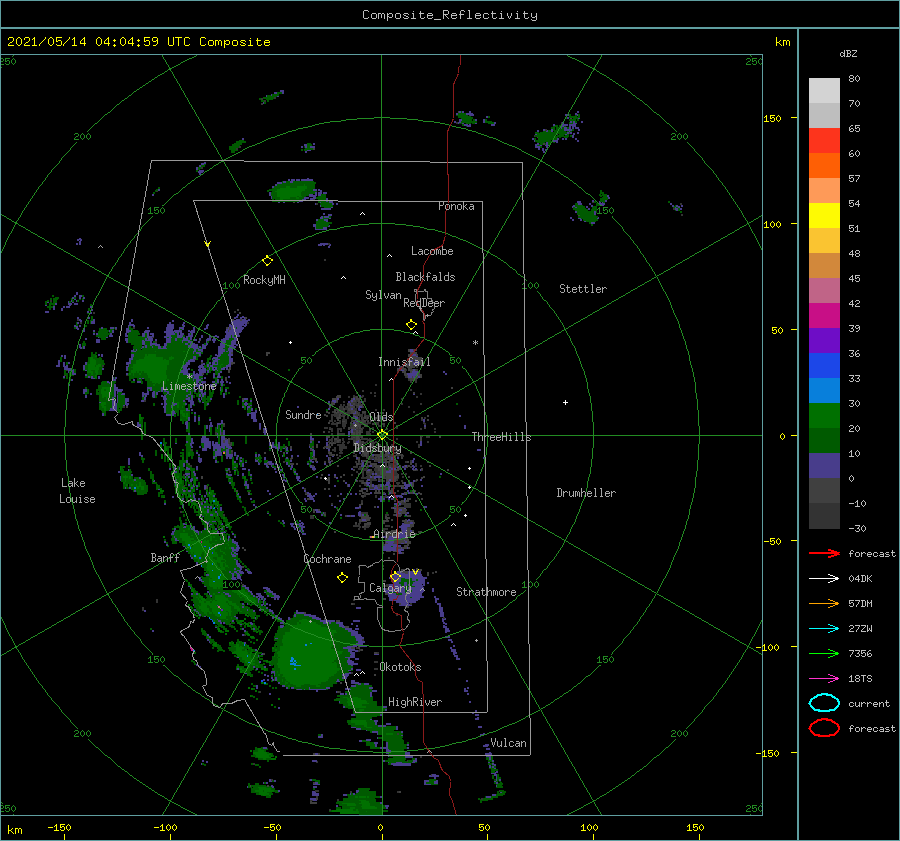Click the yellow diamond marker near Cochrane
The width and height of the screenshot is (900, 841).
pyautogui.click(x=342, y=578)
